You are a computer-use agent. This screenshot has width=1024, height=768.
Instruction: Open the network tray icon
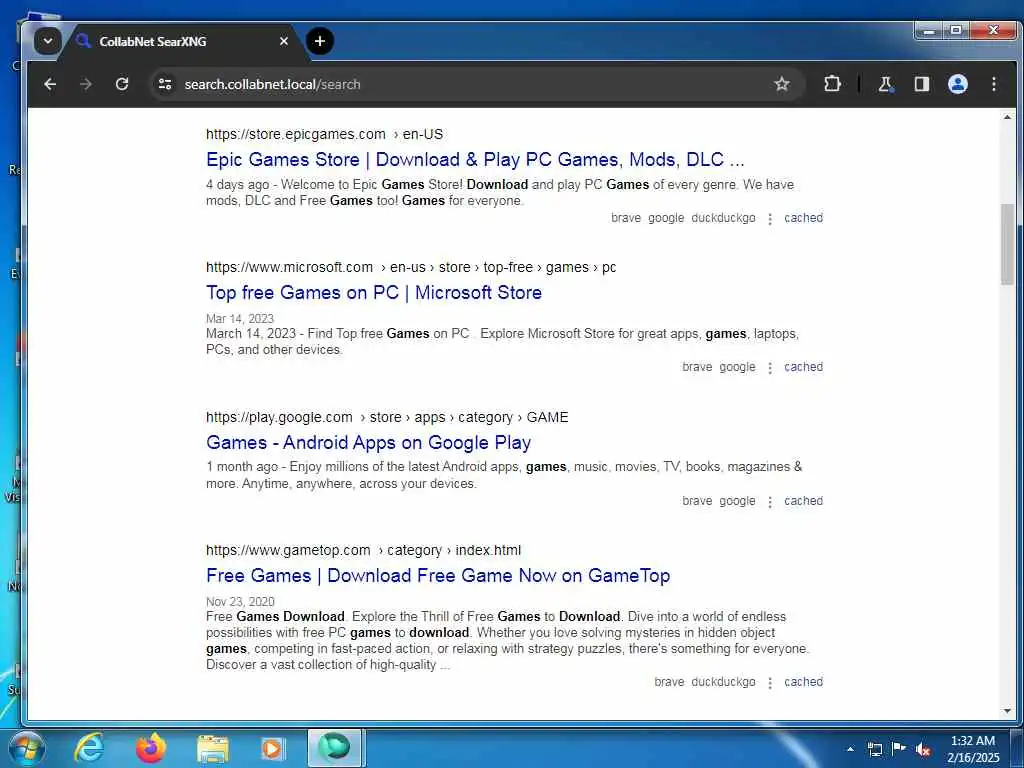click(874, 749)
